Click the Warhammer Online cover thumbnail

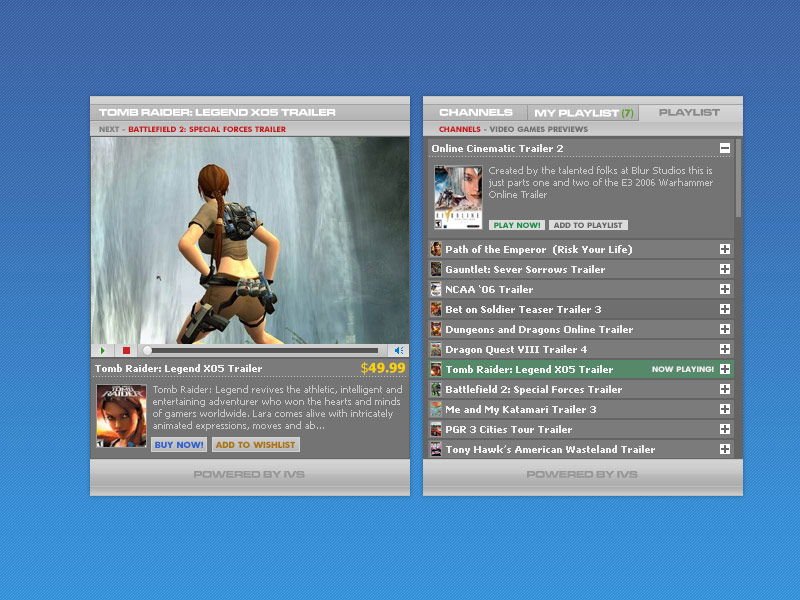(458, 197)
